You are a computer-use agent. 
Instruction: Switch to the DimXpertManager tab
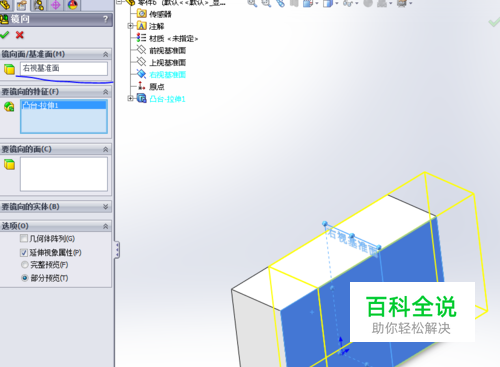tap(55, 5)
